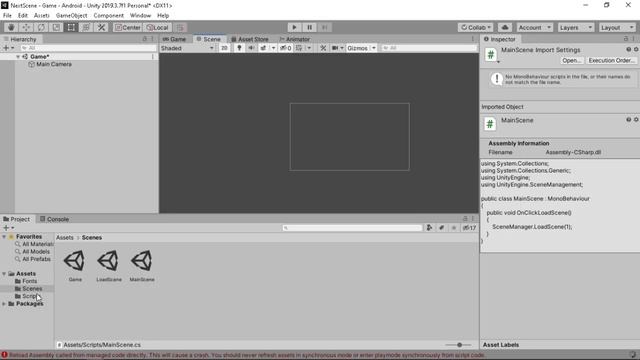Click the Project panel search field

point(352,228)
